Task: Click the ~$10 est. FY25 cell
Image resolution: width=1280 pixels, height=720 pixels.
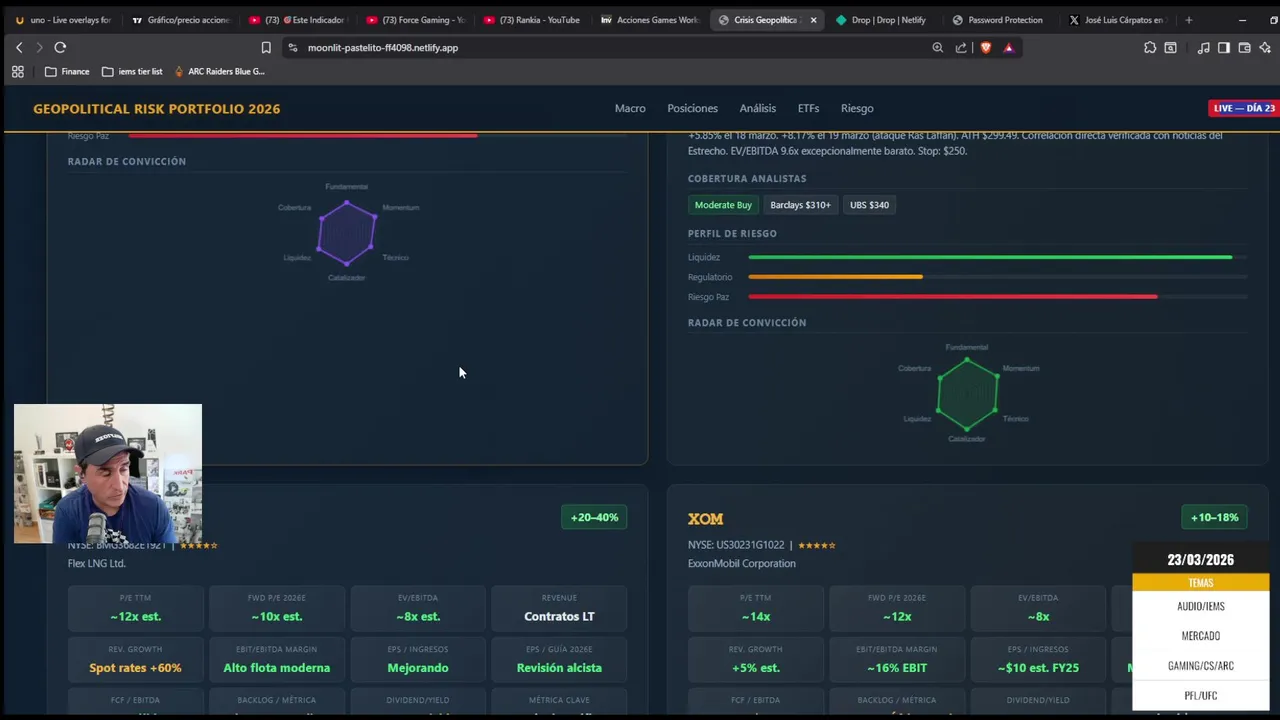Action: (x=1038, y=660)
